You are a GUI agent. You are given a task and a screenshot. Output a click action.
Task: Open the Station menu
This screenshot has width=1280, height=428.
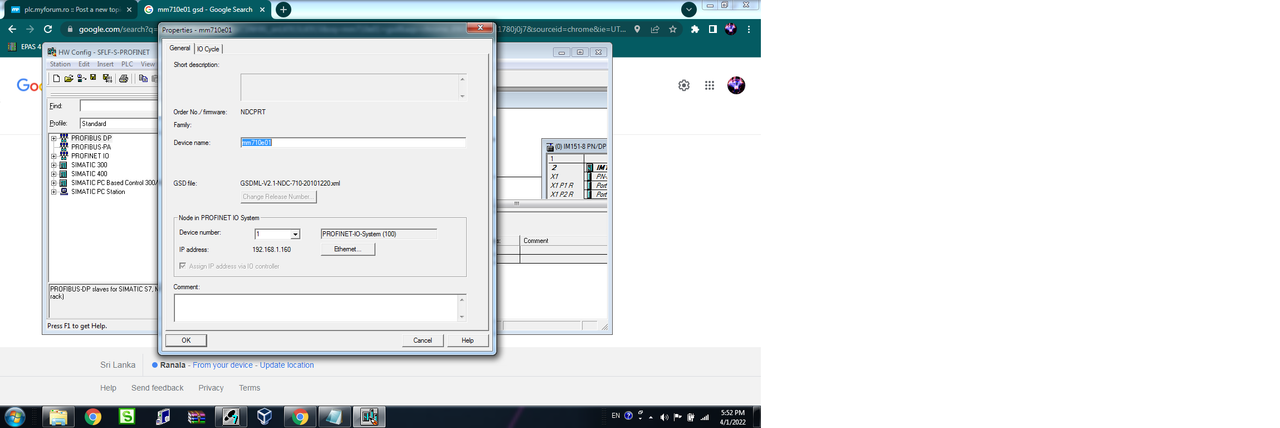[60, 64]
